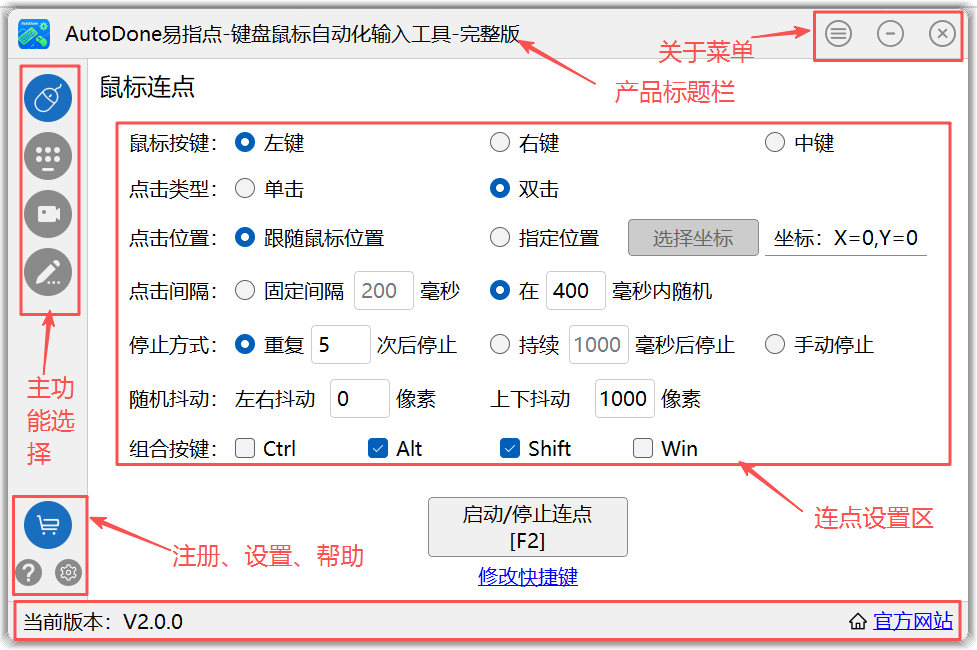
Task: Focus the fixed interval 200 field
Action: click(383, 290)
